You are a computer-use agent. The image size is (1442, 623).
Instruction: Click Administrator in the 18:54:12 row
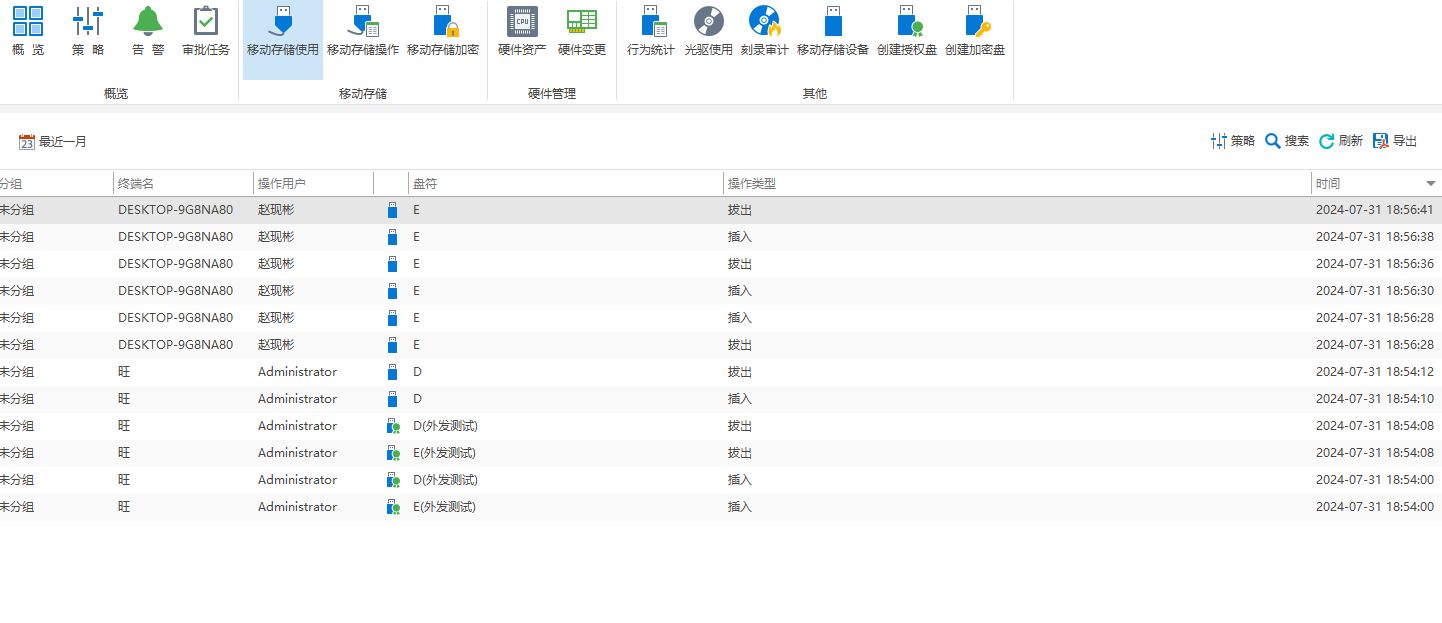pyautogui.click(x=297, y=372)
